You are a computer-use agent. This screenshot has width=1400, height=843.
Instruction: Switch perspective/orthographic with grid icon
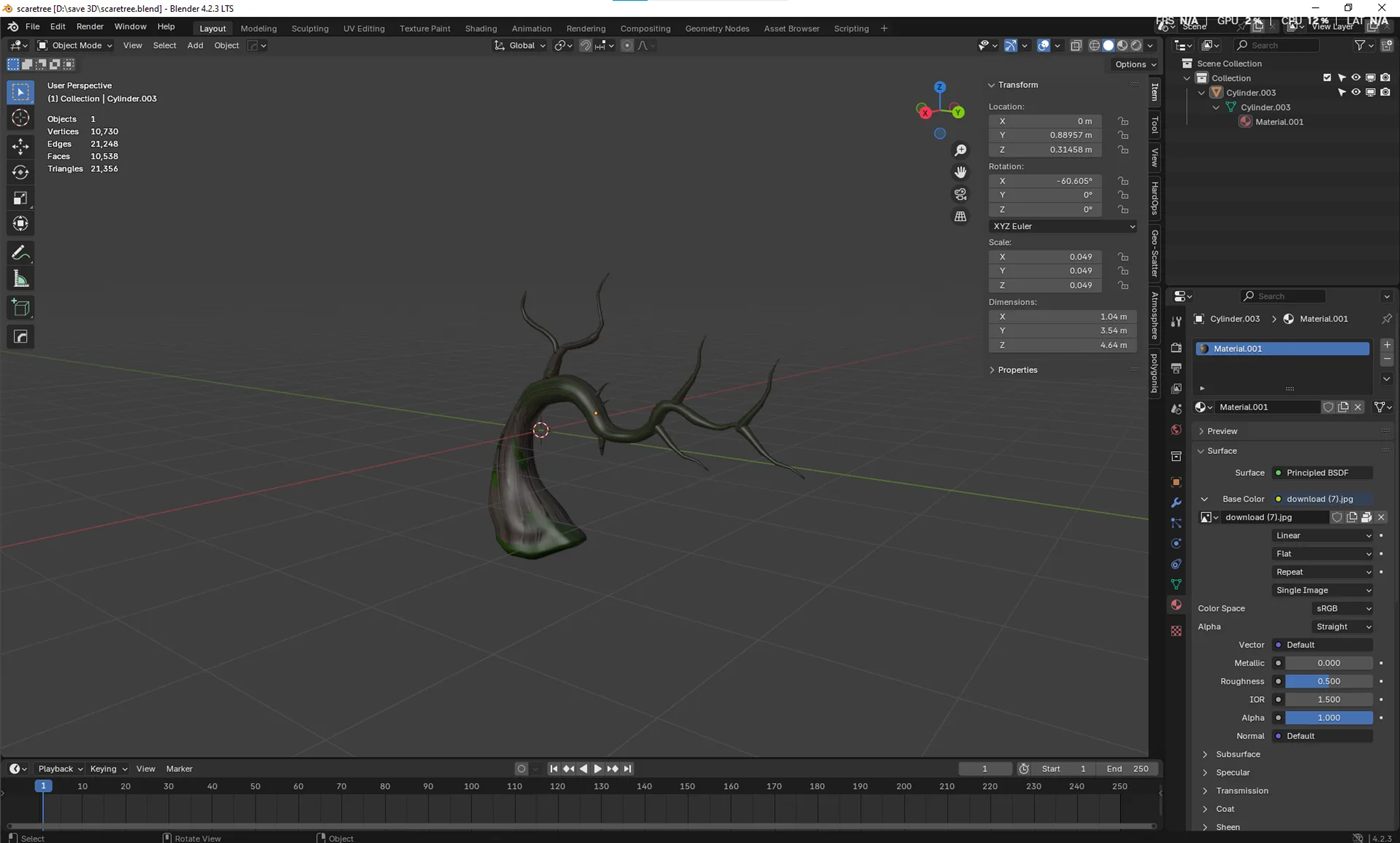[960, 216]
